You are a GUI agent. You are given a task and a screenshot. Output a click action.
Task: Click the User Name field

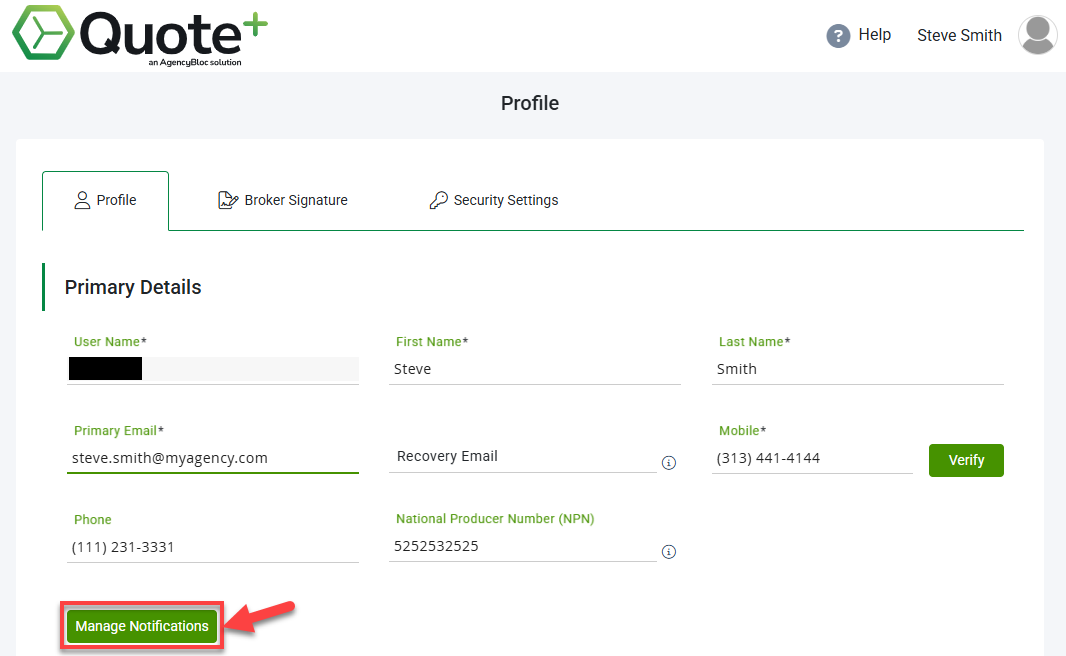pyautogui.click(x=213, y=369)
